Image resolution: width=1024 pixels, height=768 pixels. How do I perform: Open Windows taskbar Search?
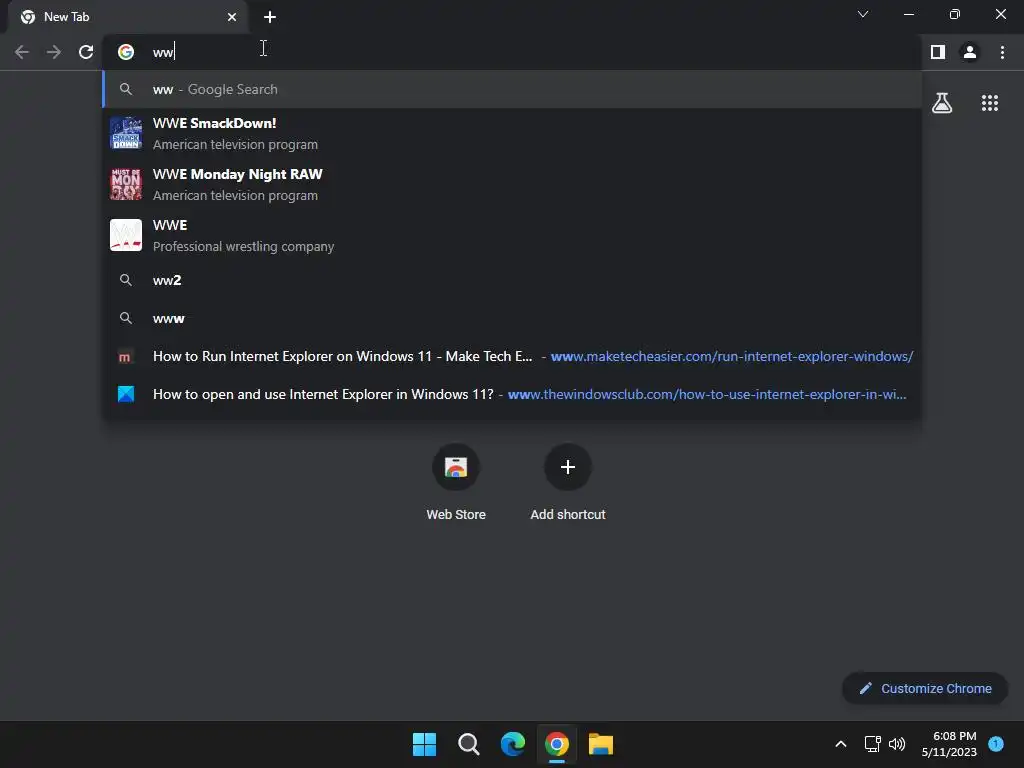click(469, 744)
